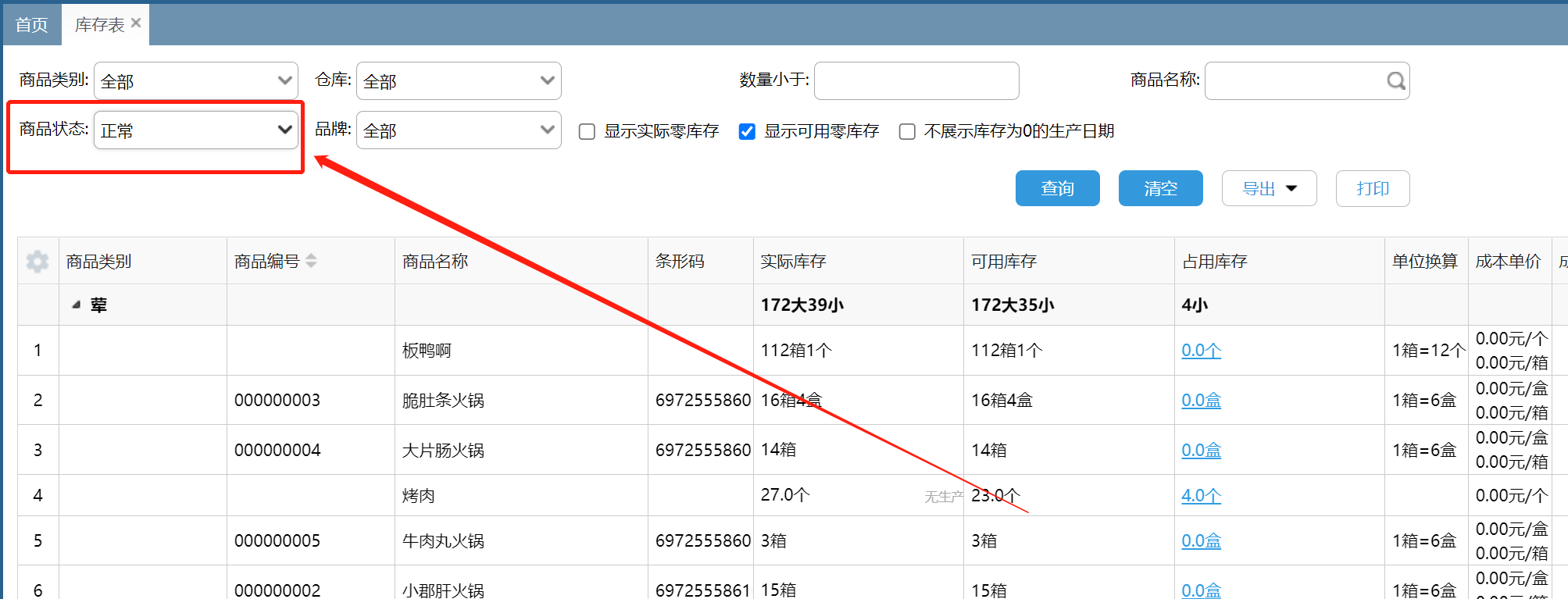Select 板鸭啊 product name cell

tap(521, 351)
